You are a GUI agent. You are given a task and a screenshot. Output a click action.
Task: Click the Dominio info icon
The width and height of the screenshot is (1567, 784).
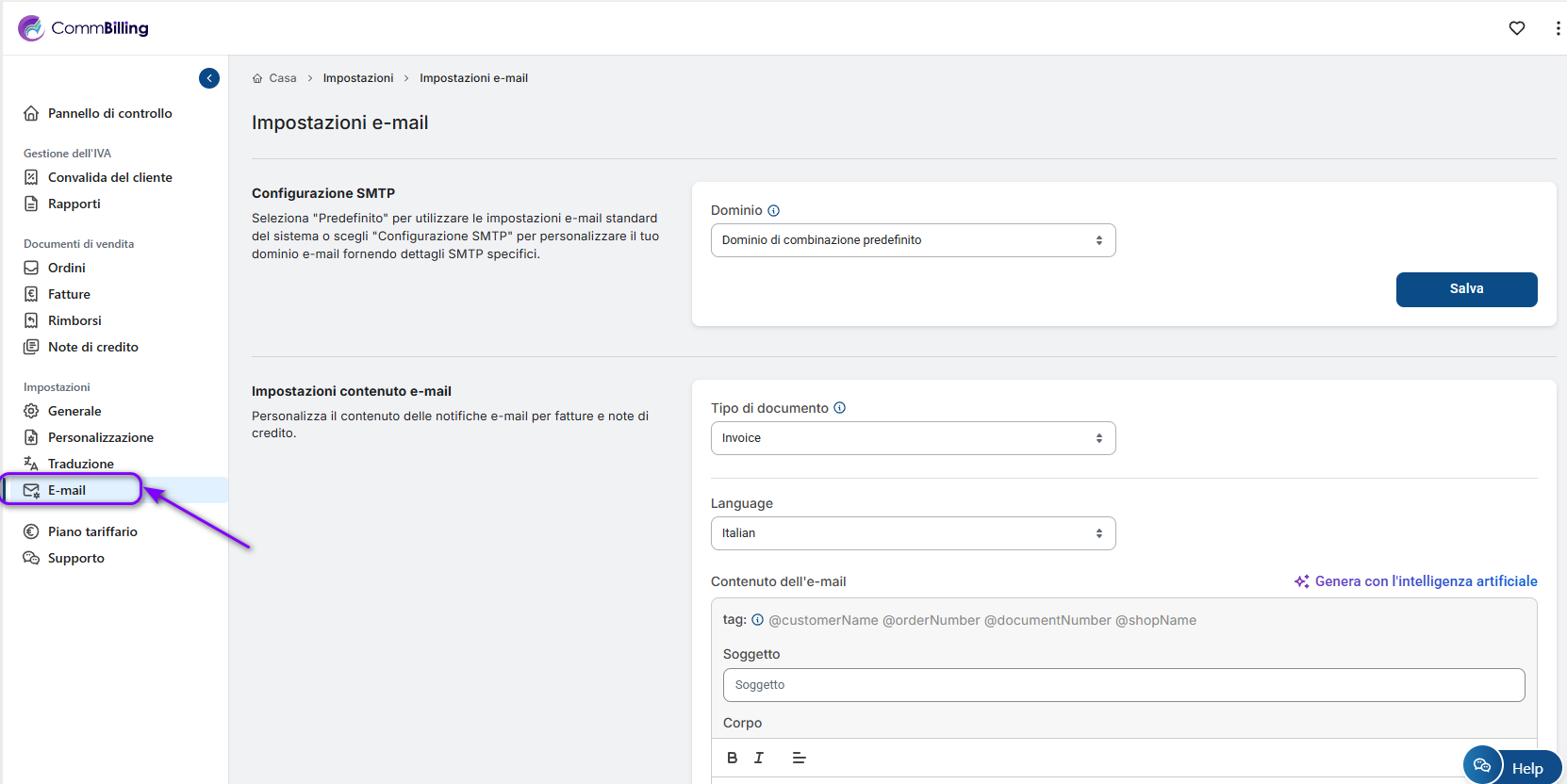pyautogui.click(x=773, y=211)
